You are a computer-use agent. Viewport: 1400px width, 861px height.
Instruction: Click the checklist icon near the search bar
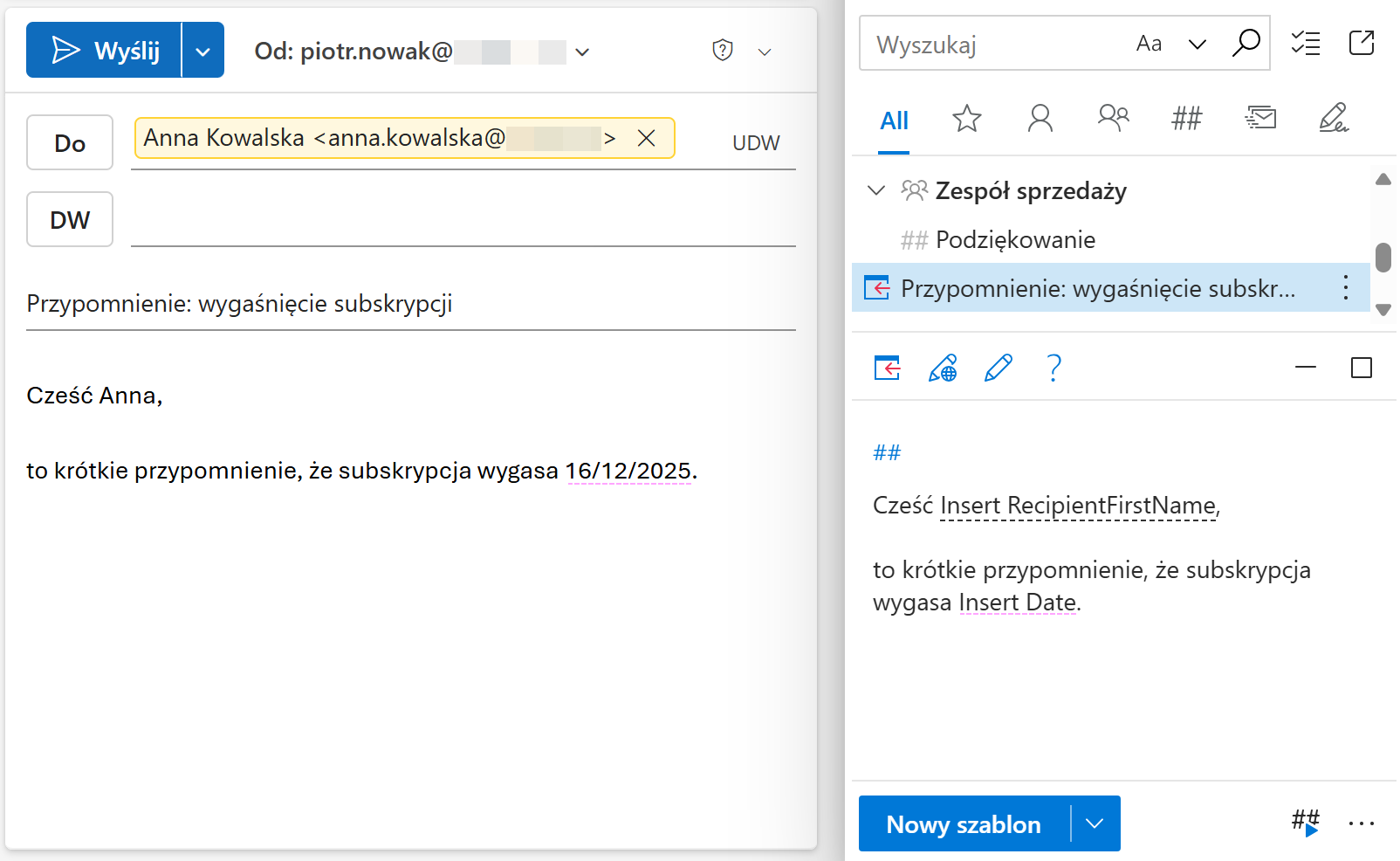point(1306,44)
